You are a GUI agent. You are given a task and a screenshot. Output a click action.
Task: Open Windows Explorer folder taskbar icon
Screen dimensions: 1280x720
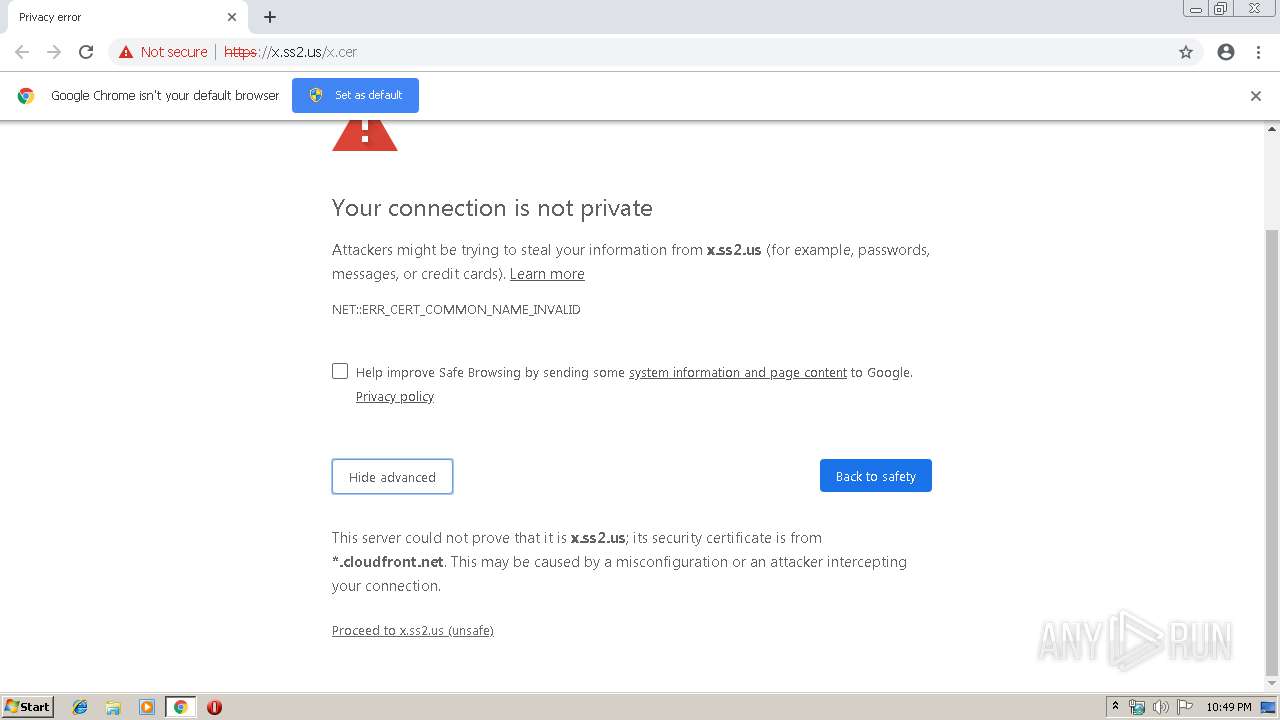click(113, 707)
